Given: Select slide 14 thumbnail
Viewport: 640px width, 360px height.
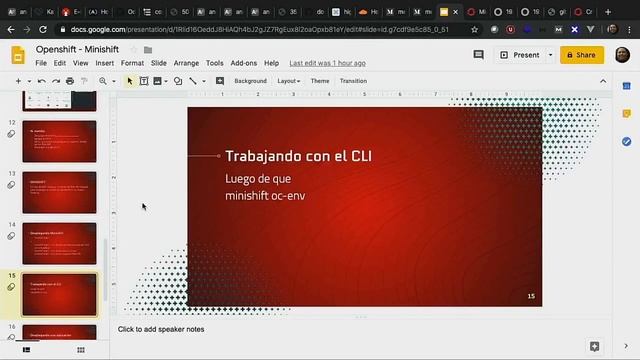Looking at the screenshot, I should click(59, 243).
